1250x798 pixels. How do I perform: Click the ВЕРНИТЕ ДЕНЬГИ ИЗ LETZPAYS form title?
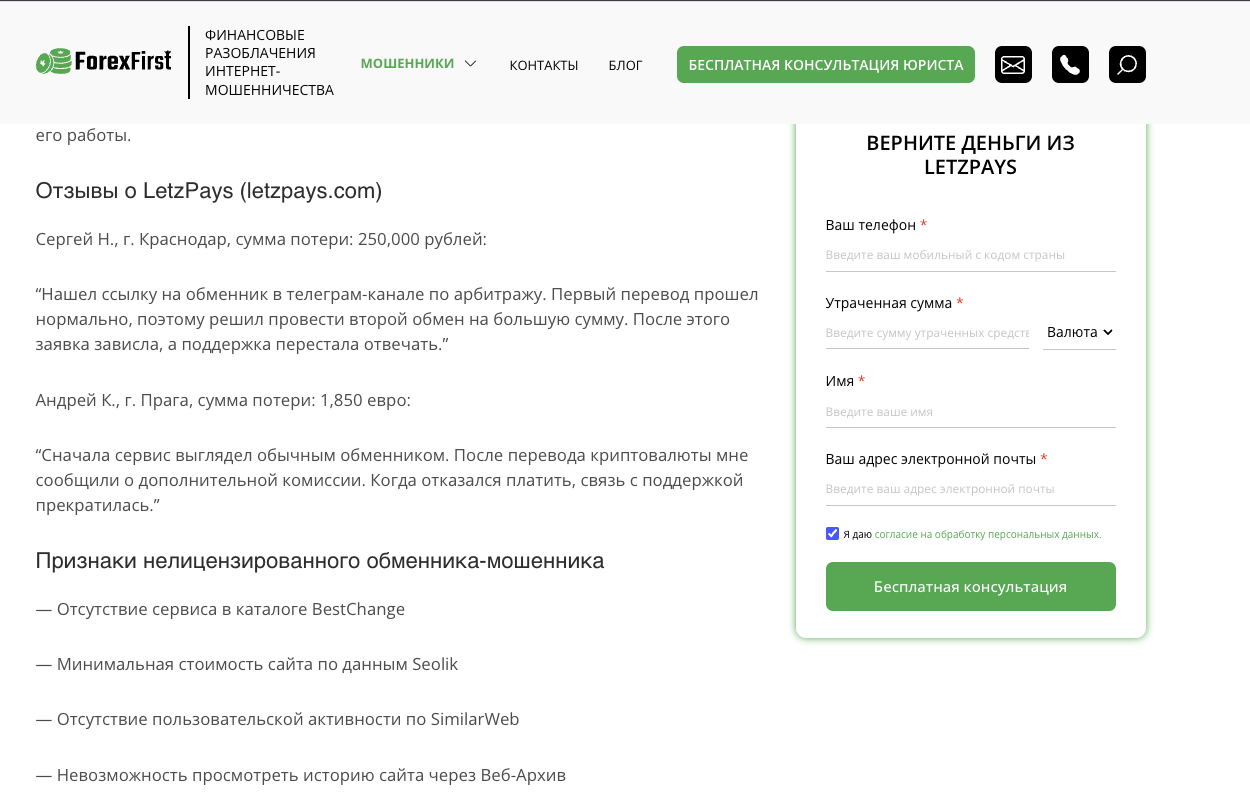click(970, 156)
